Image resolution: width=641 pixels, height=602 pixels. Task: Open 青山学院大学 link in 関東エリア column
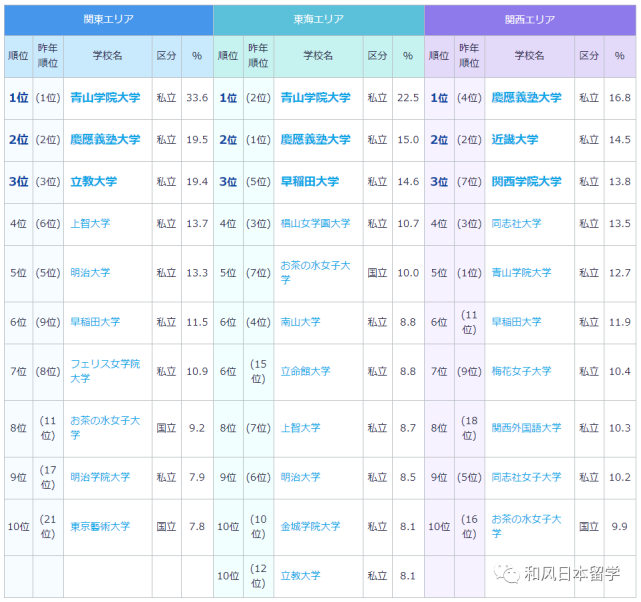pos(105,98)
